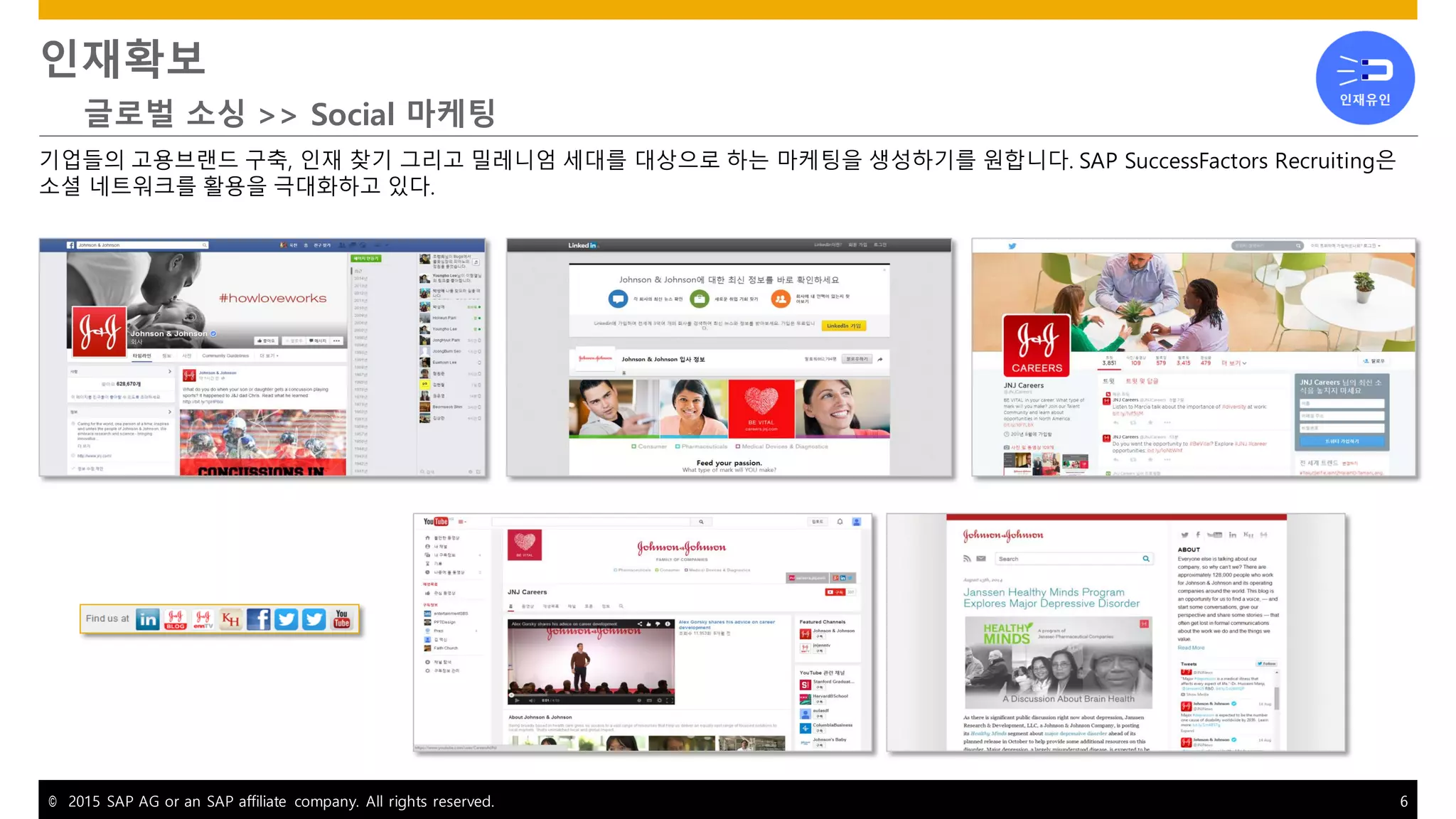
Task: Click the blue chat bubble icon on LinkedIn
Action: point(619,299)
